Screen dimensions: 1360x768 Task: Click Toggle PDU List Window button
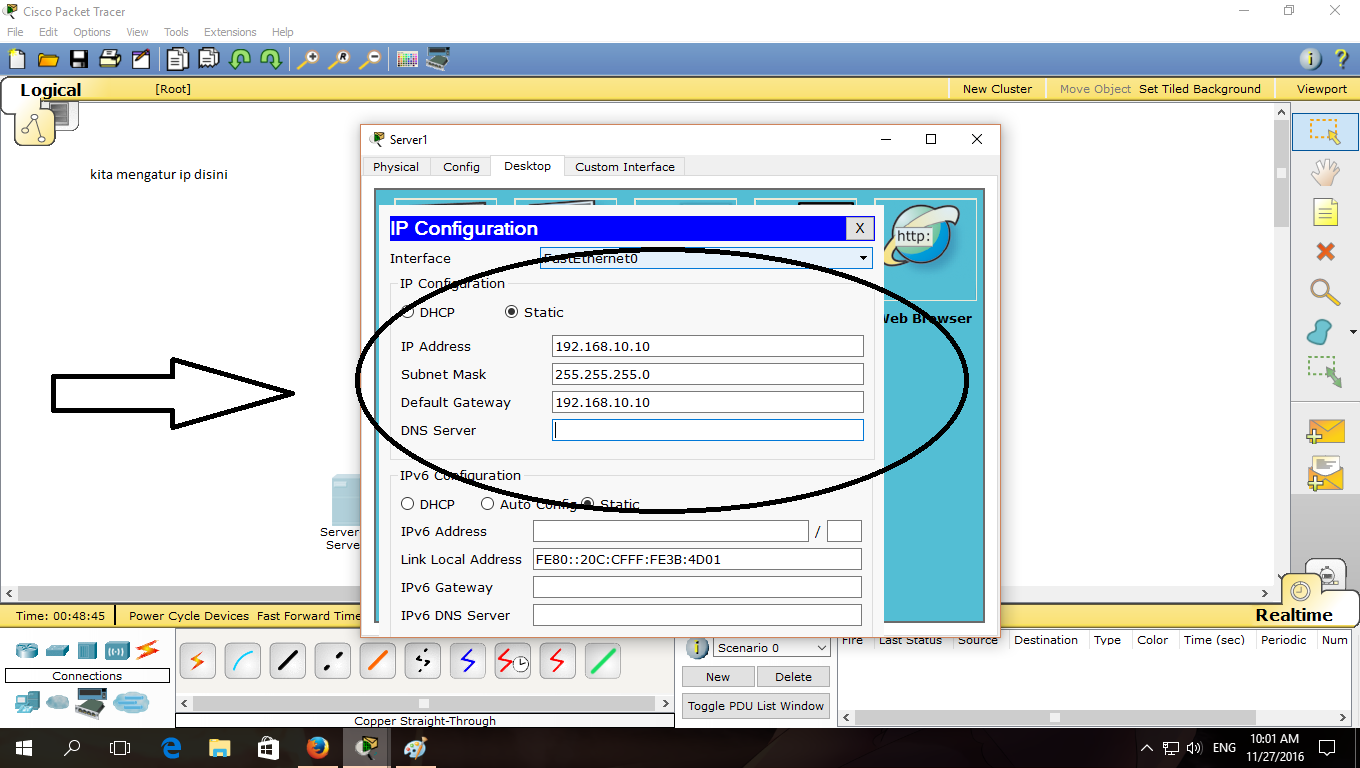click(x=756, y=706)
